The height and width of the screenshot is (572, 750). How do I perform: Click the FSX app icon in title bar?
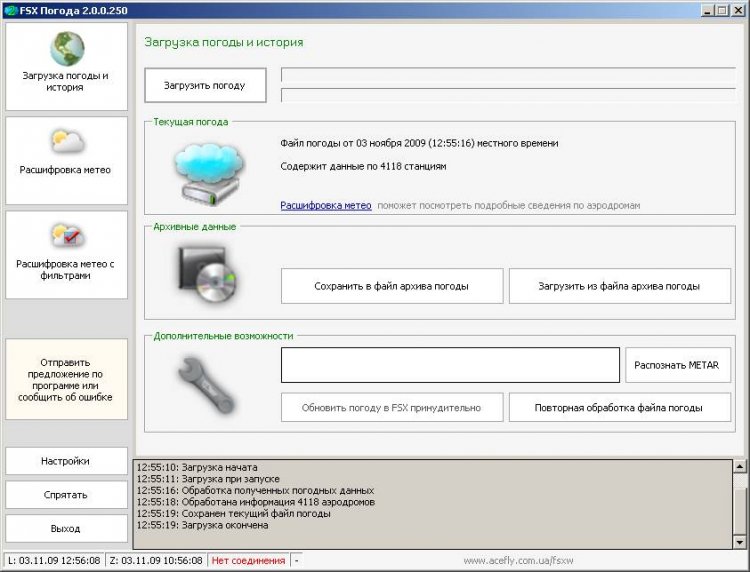[10, 9]
